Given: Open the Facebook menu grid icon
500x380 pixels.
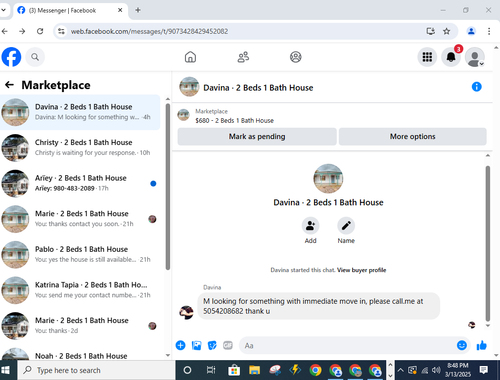Looking at the screenshot, I should click(427, 57).
